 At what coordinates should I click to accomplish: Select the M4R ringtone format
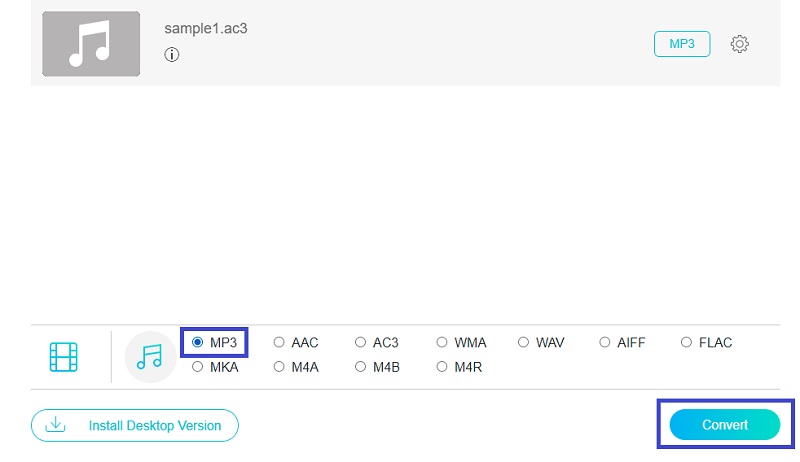pyautogui.click(x=442, y=367)
